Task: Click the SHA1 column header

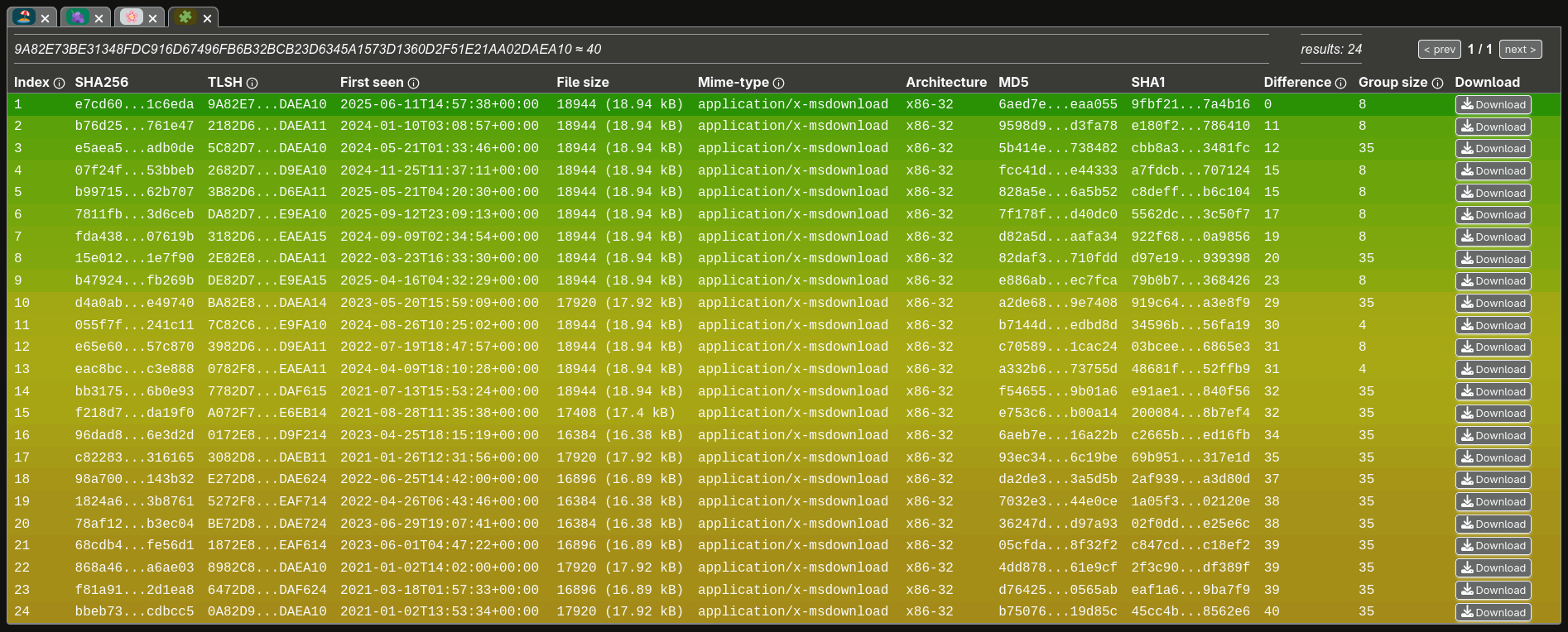Action: click(1148, 83)
